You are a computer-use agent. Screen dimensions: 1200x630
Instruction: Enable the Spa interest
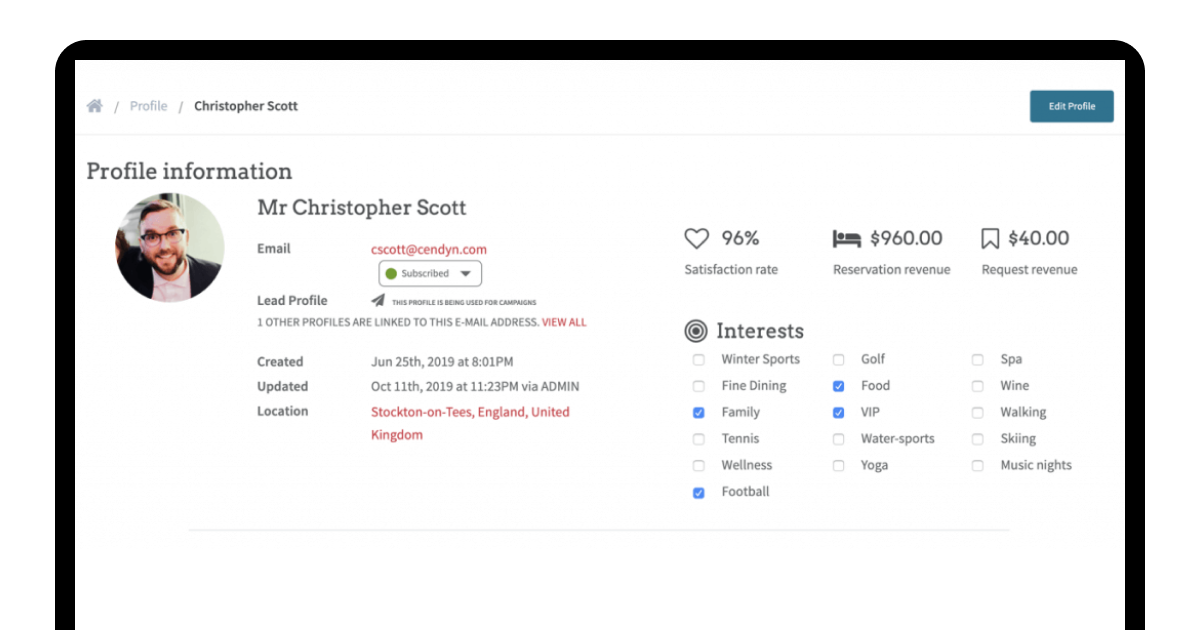977,359
